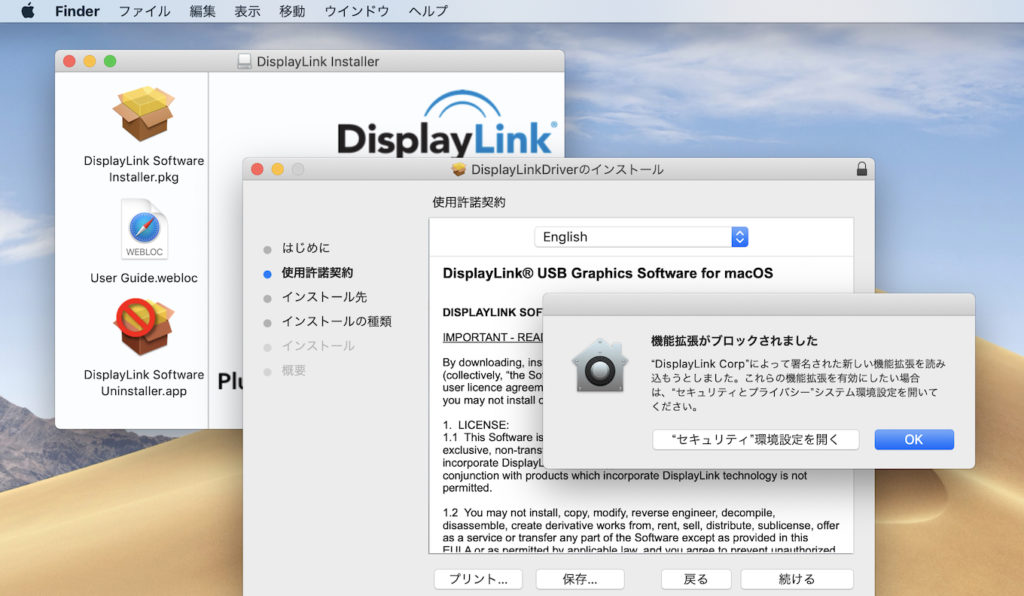Click the 戻る button to go back
Viewport: 1024px width, 596px height.
point(695,579)
